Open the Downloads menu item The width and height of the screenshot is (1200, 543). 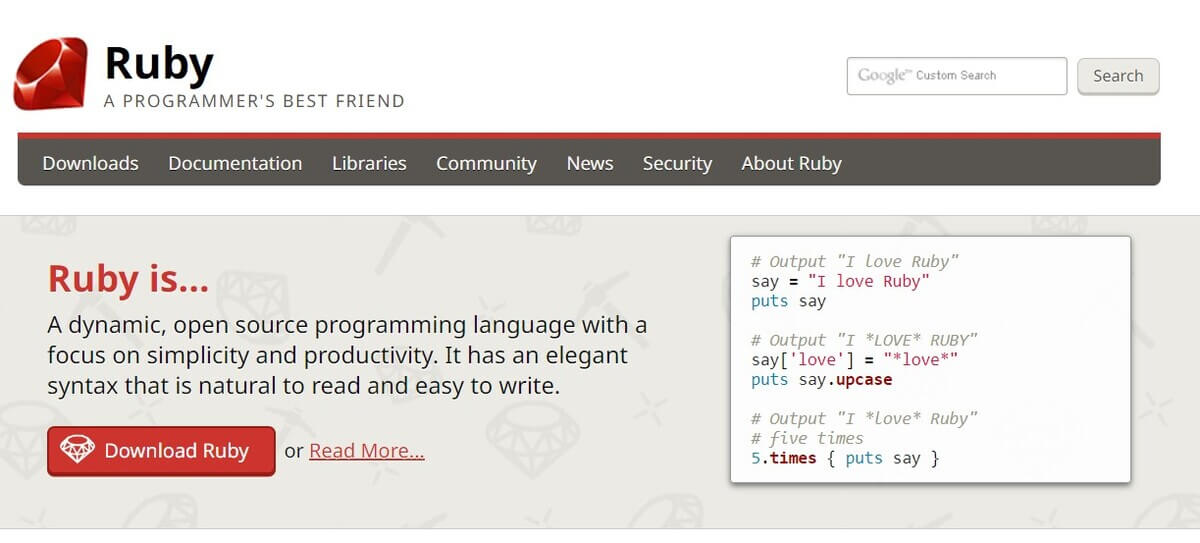click(90, 163)
